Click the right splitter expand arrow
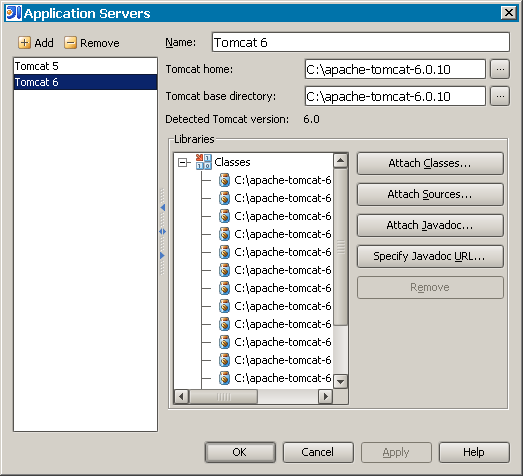This screenshot has height=476, width=523. (162, 256)
